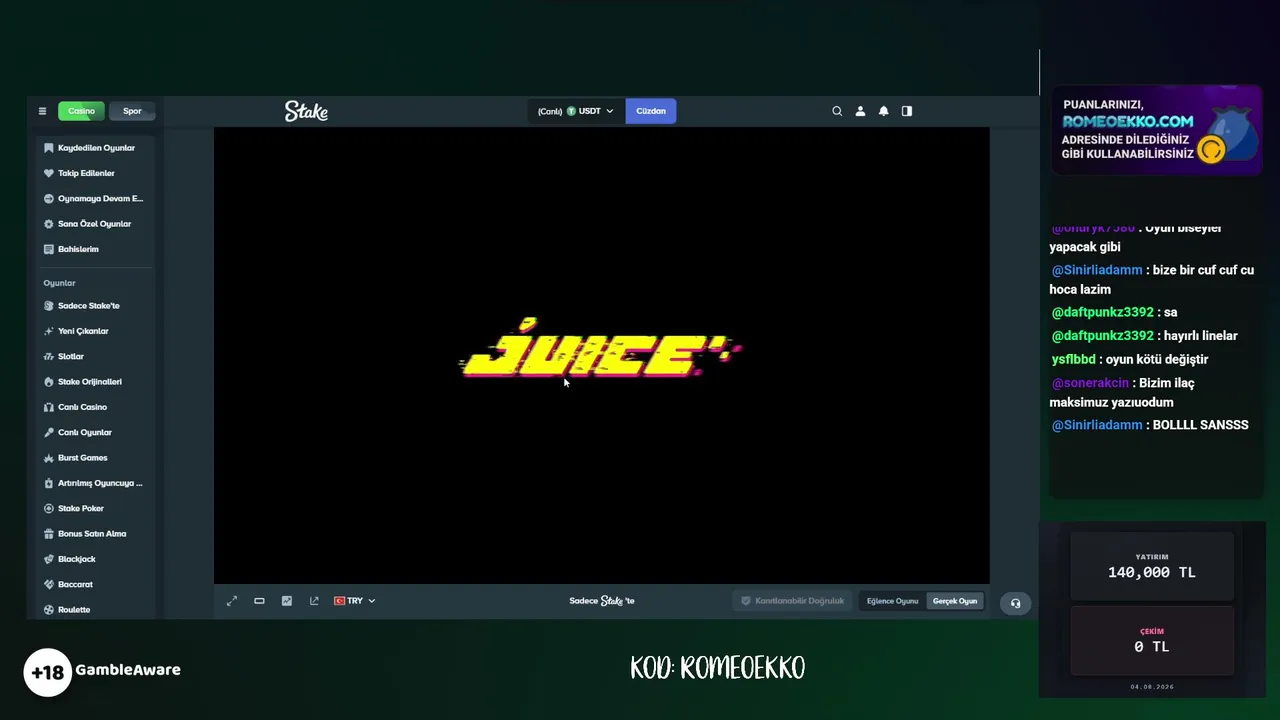Click the icon beside Sana Özel Oyunlar

(x=49, y=224)
